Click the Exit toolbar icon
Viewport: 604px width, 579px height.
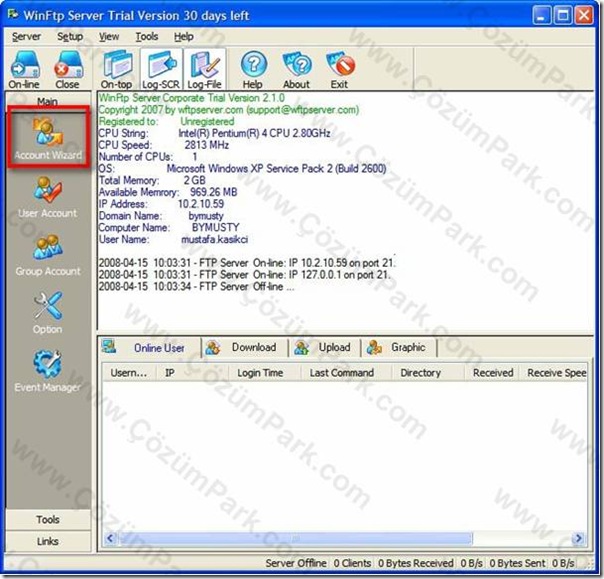(x=339, y=69)
